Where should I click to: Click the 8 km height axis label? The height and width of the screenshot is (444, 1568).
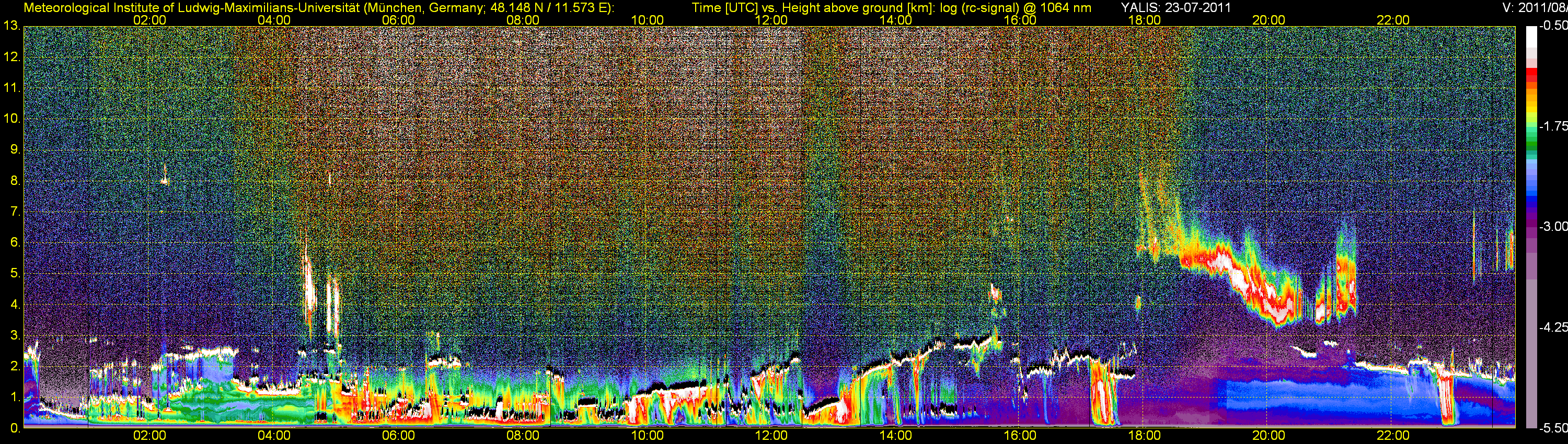click(x=16, y=181)
